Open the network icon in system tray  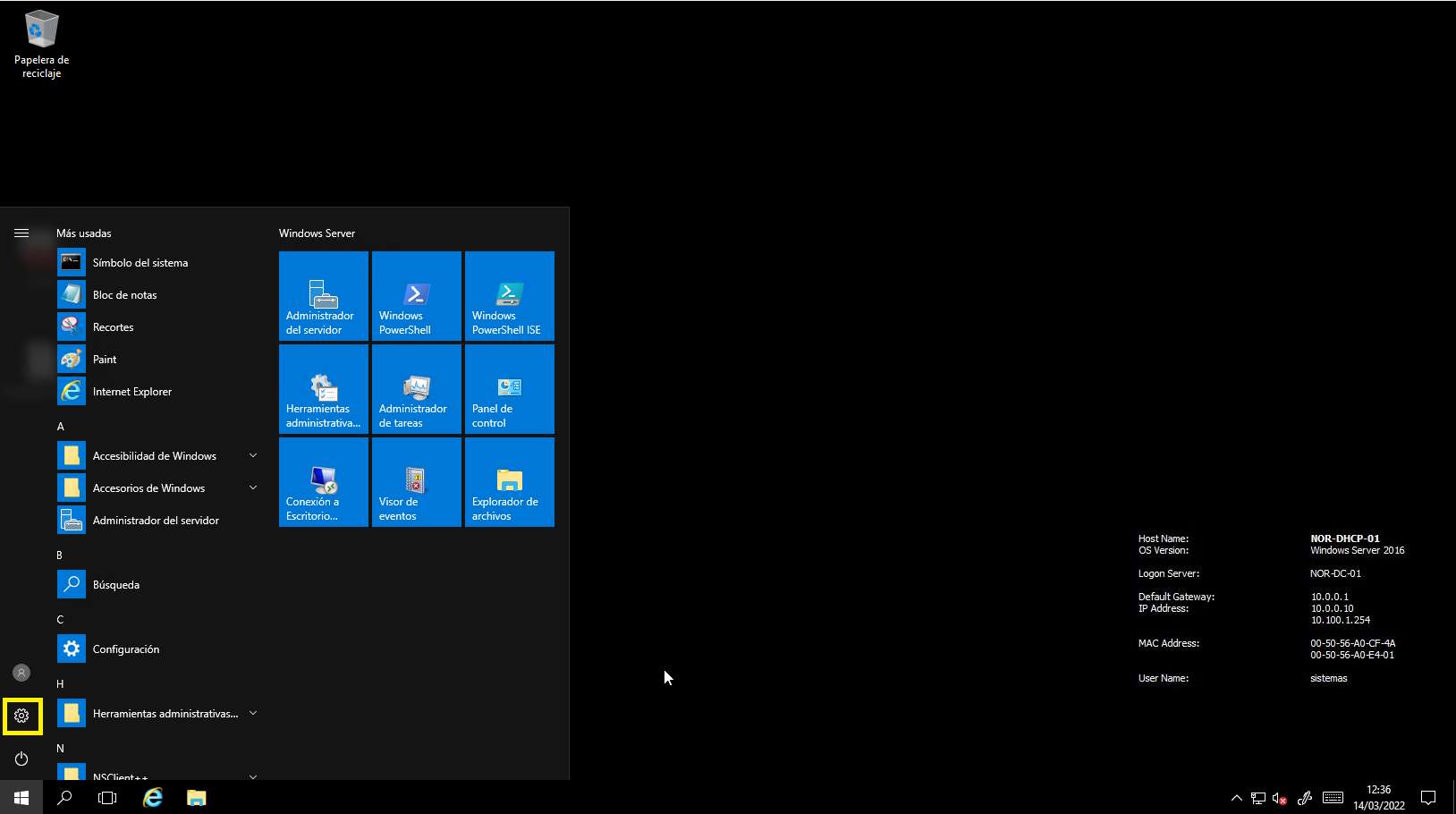point(1257,798)
